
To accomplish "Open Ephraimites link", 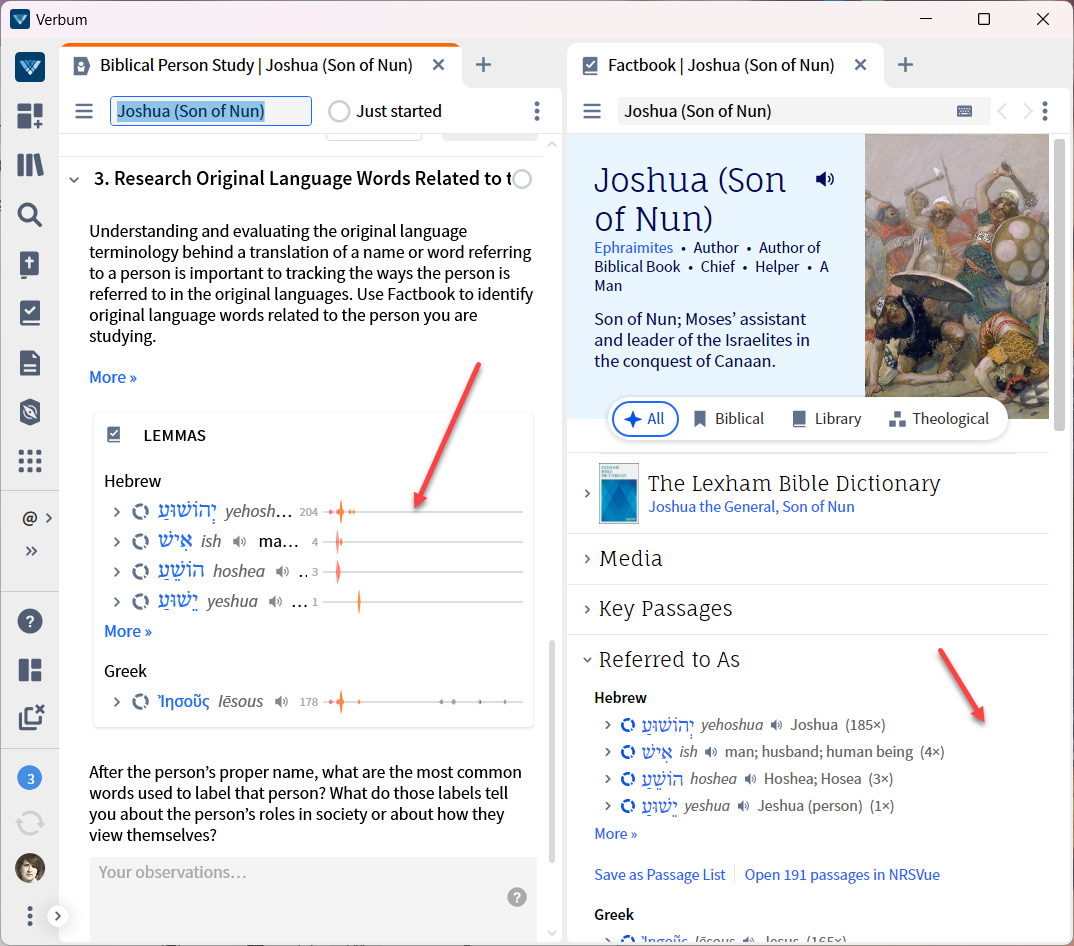I will pyautogui.click(x=634, y=247).
